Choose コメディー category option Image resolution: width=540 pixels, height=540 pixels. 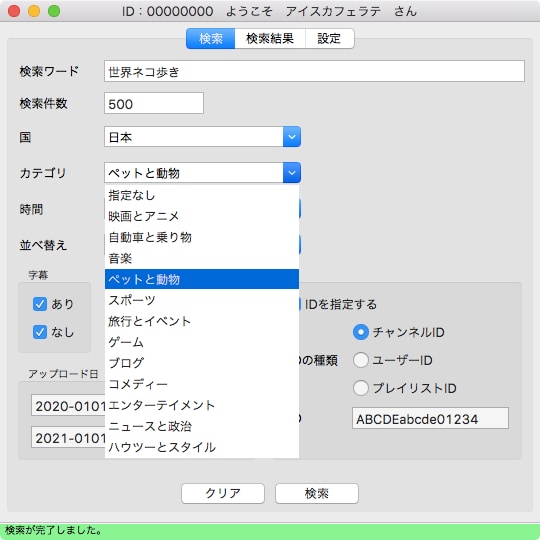[x=202, y=384]
